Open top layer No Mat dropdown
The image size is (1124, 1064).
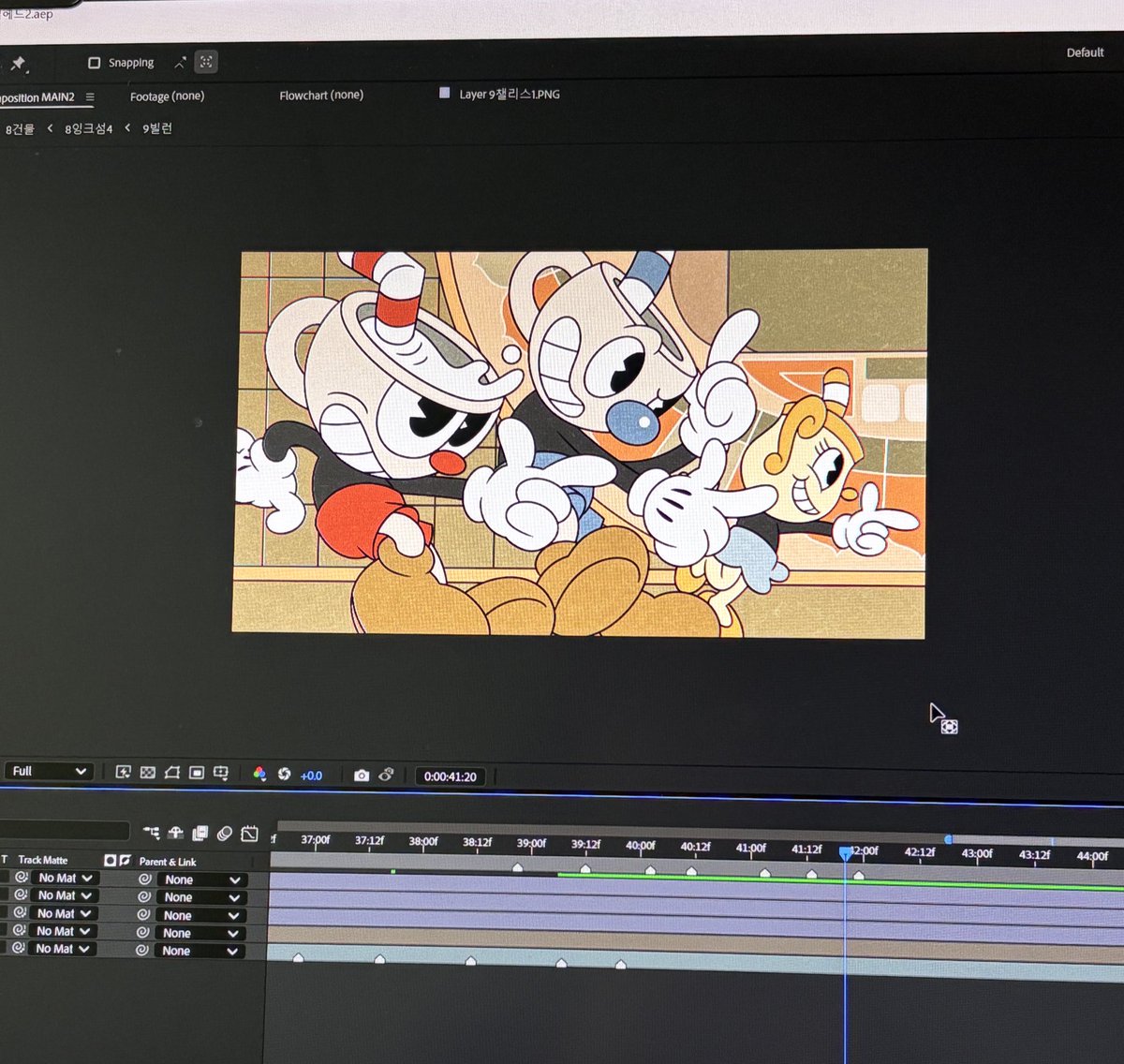pos(64,878)
